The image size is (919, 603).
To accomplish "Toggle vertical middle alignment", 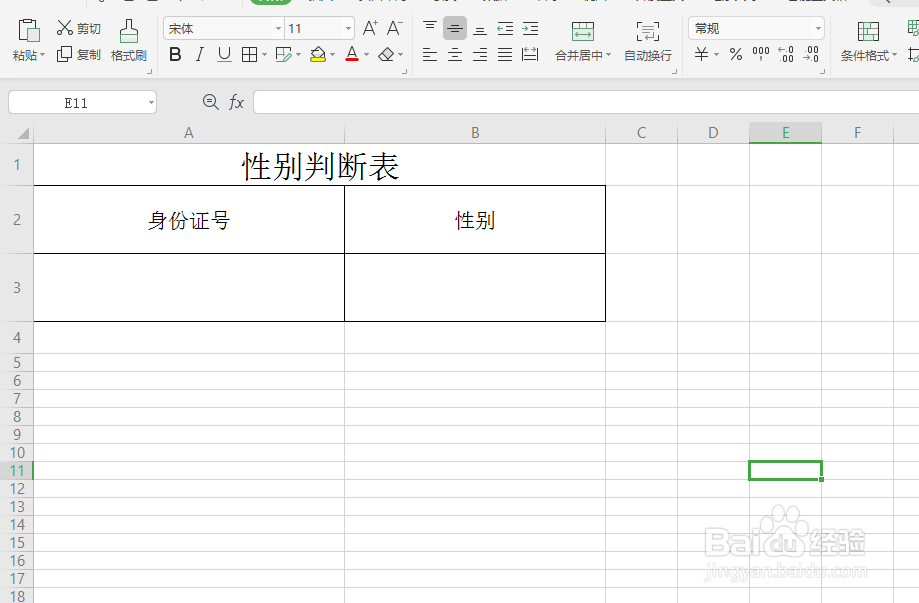I will [x=455, y=28].
